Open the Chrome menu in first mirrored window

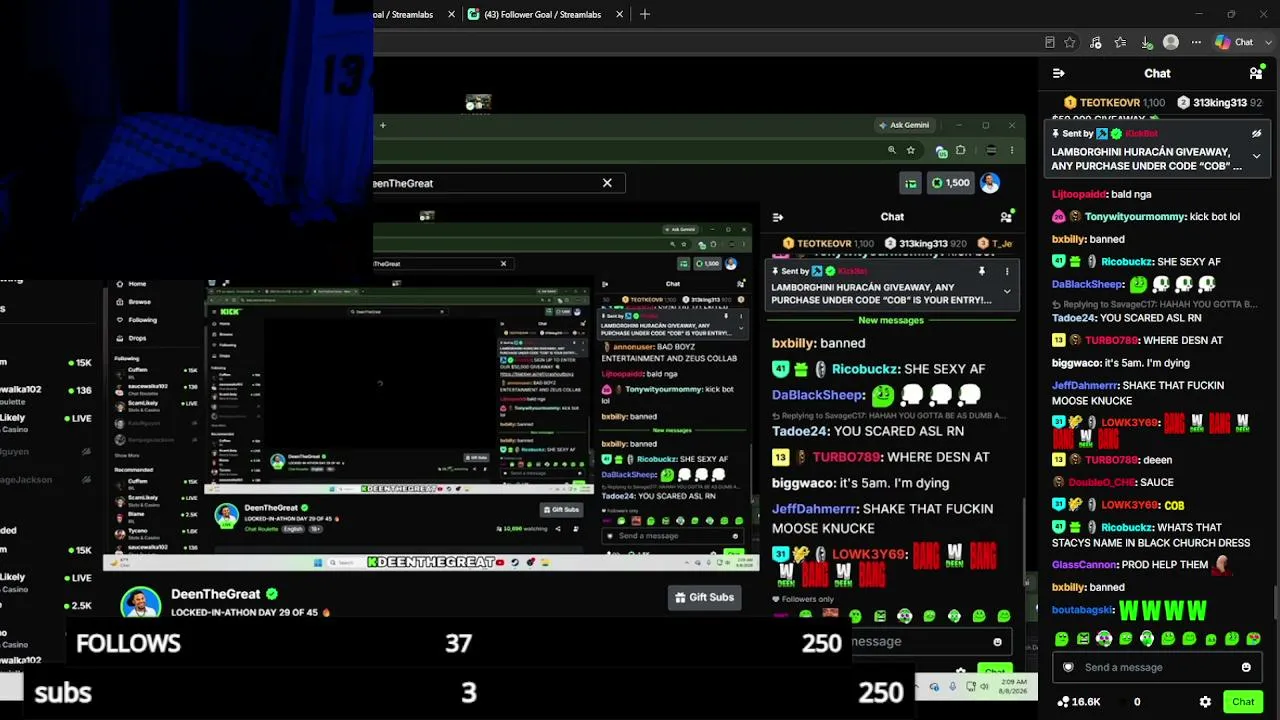click(1011, 150)
